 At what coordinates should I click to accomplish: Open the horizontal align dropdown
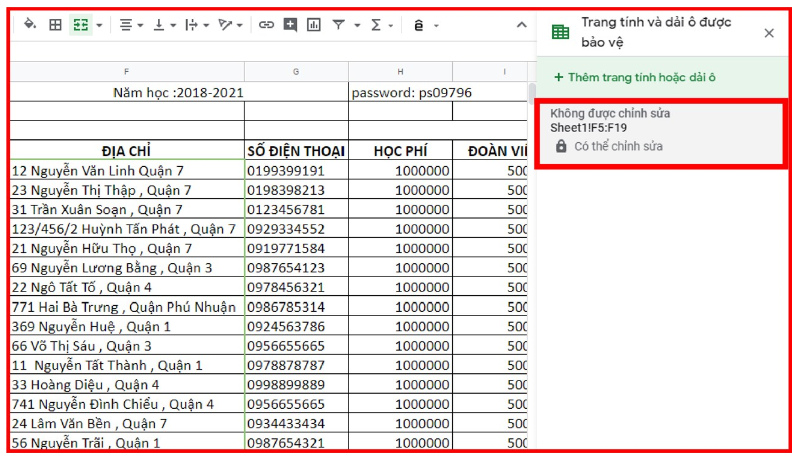click(x=130, y=25)
